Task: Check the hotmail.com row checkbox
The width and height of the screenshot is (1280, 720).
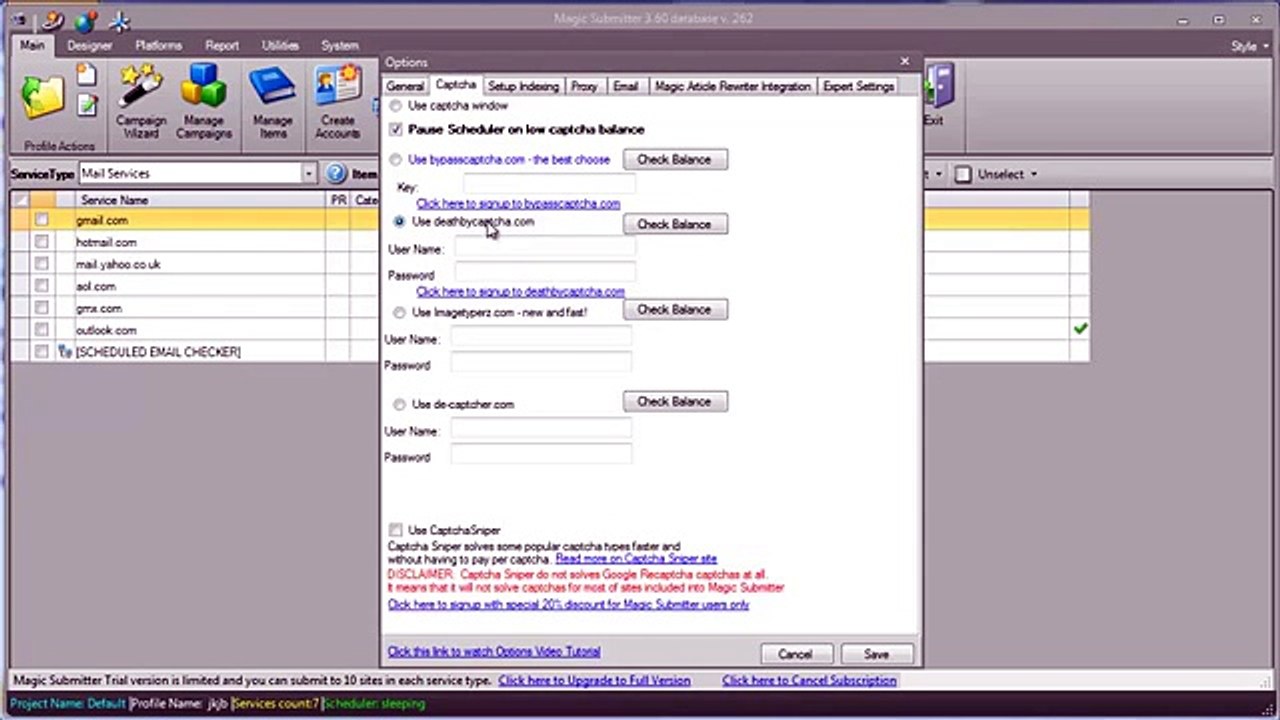Action: (x=41, y=242)
